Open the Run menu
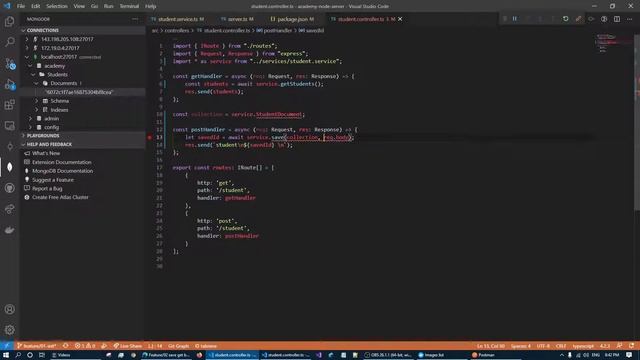The height and width of the screenshot is (360, 640). pos(109,6)
